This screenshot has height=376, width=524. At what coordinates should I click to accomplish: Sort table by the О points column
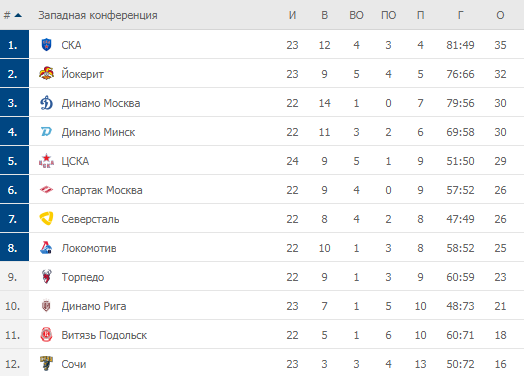500,15
